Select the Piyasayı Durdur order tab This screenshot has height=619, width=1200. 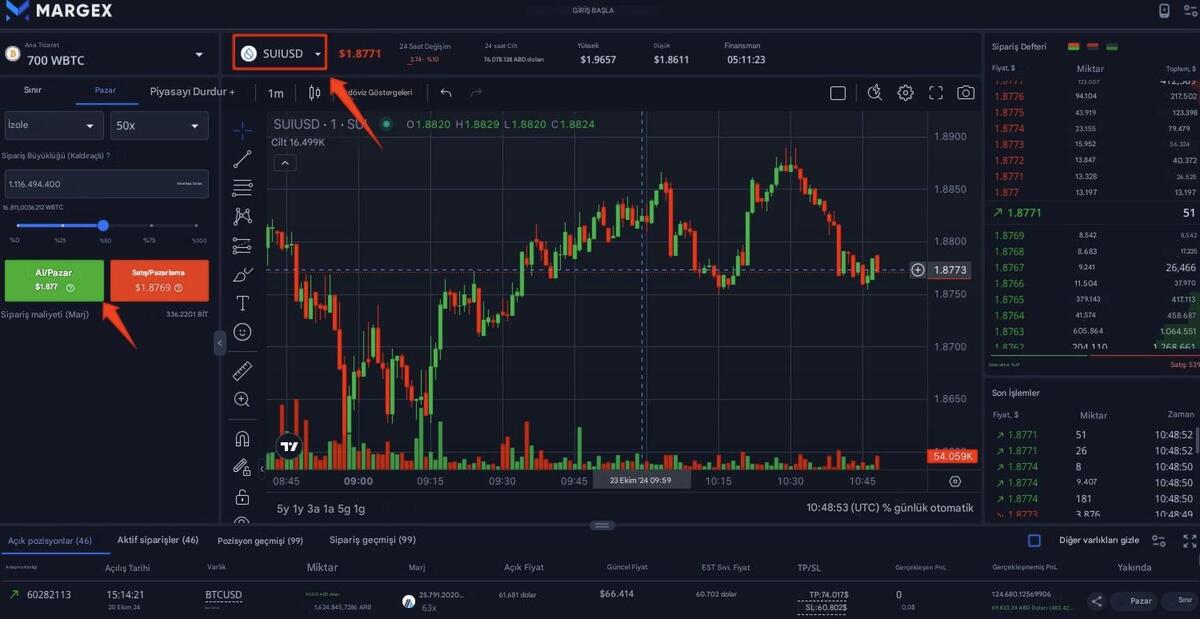[192, 91]
